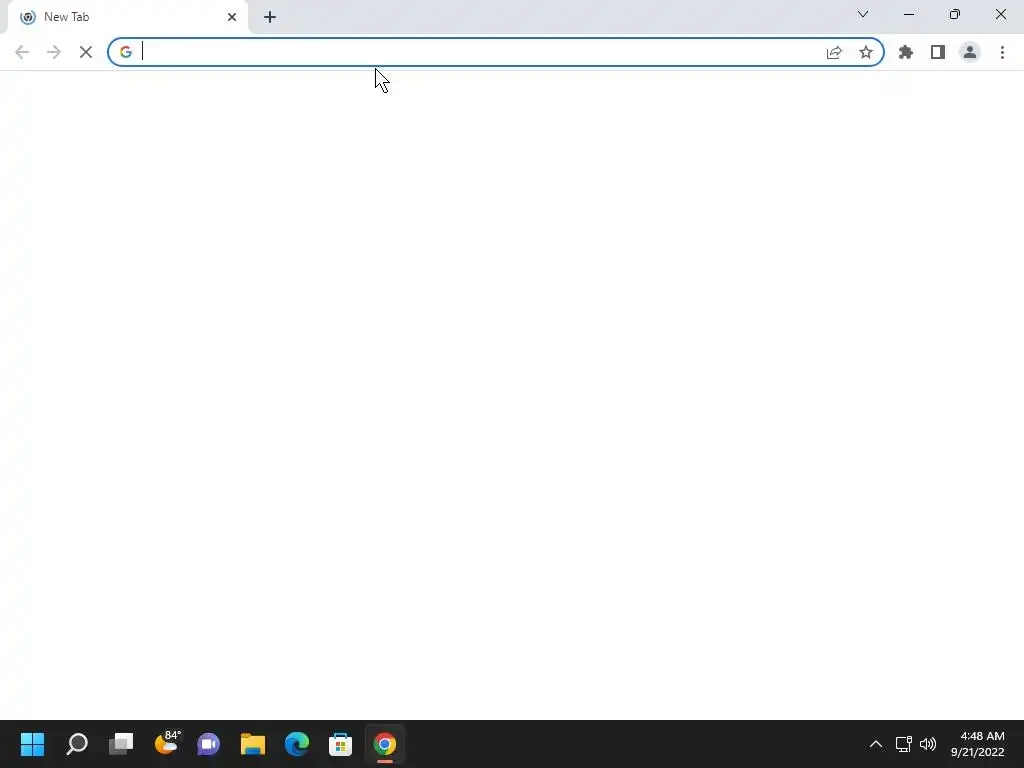Go back to previous page
Image resolution: width=1024 pixels, height=768 pixels.
click(x=22, y=52)
